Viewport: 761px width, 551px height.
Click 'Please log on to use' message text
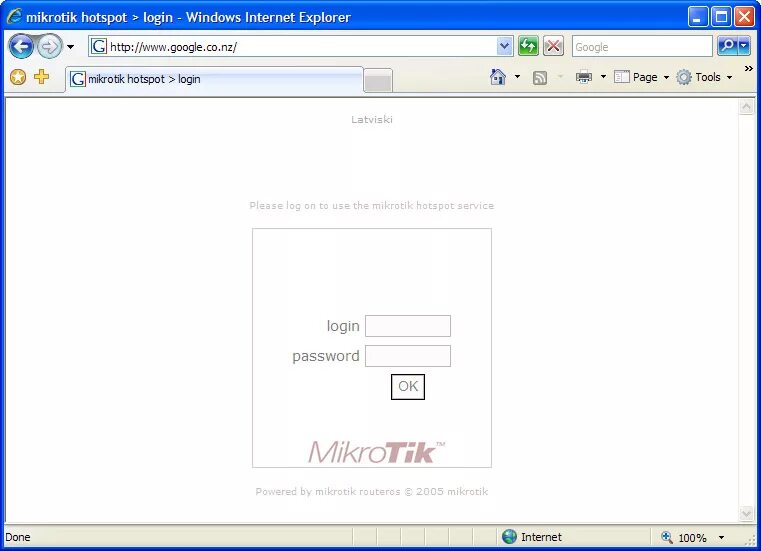(x=372, y=205)
